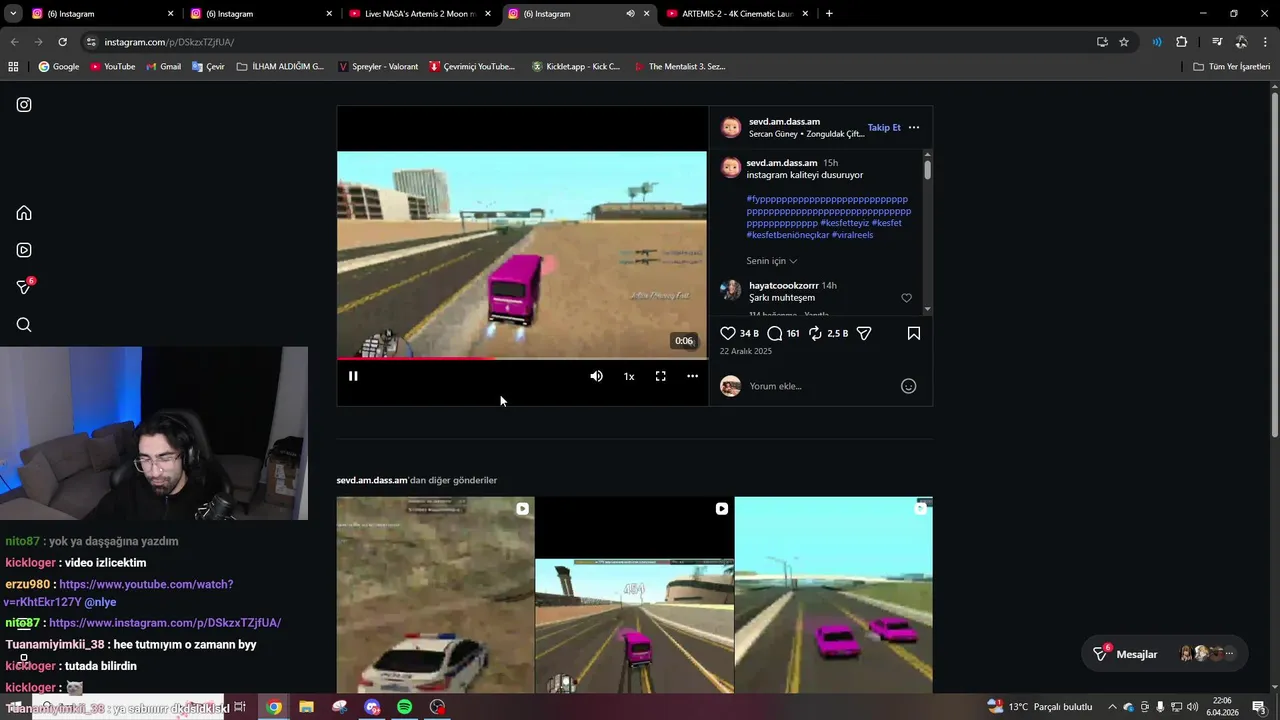This screenshot has width=1280, height=720.
Task: Open the emoji picker beside the comment field
Action: 909,386
